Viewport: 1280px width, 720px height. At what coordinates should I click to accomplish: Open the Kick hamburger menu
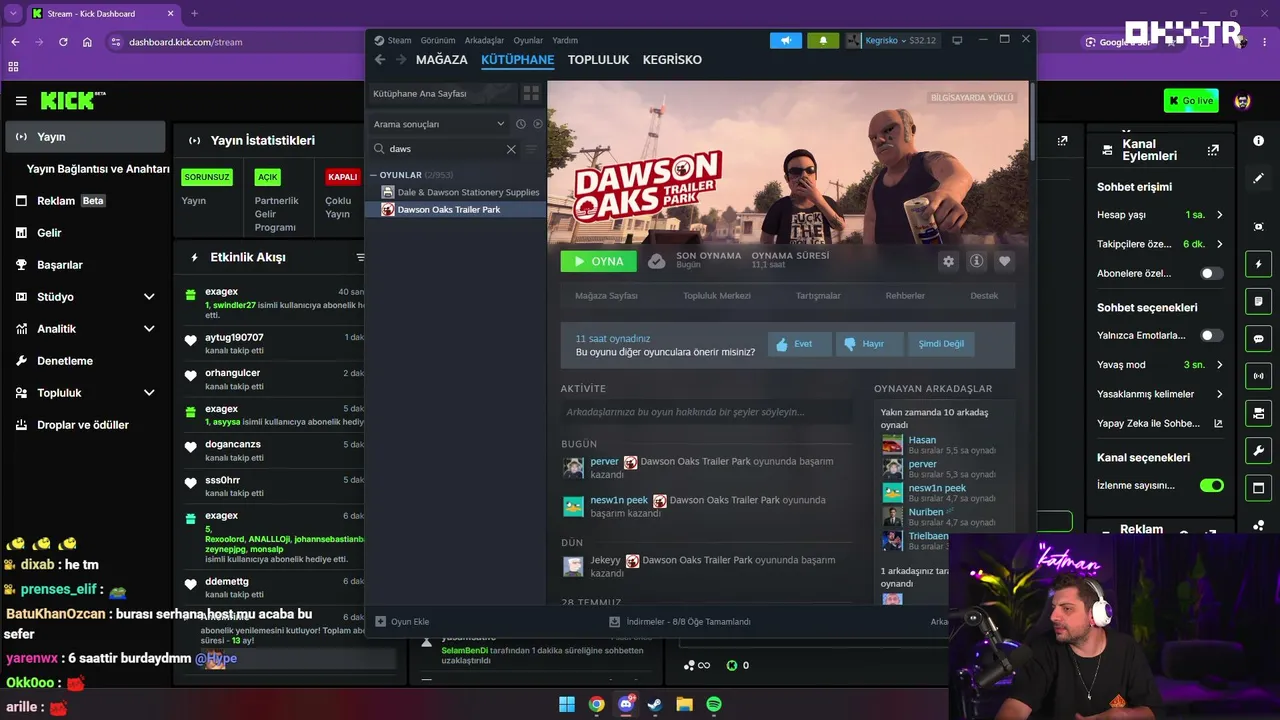pos(21,101)
